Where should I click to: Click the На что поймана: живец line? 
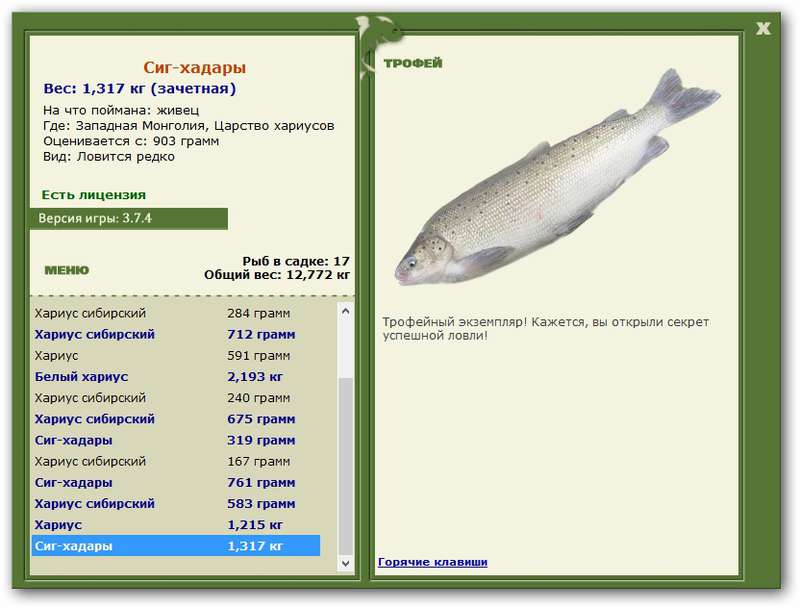coord(121,110)
